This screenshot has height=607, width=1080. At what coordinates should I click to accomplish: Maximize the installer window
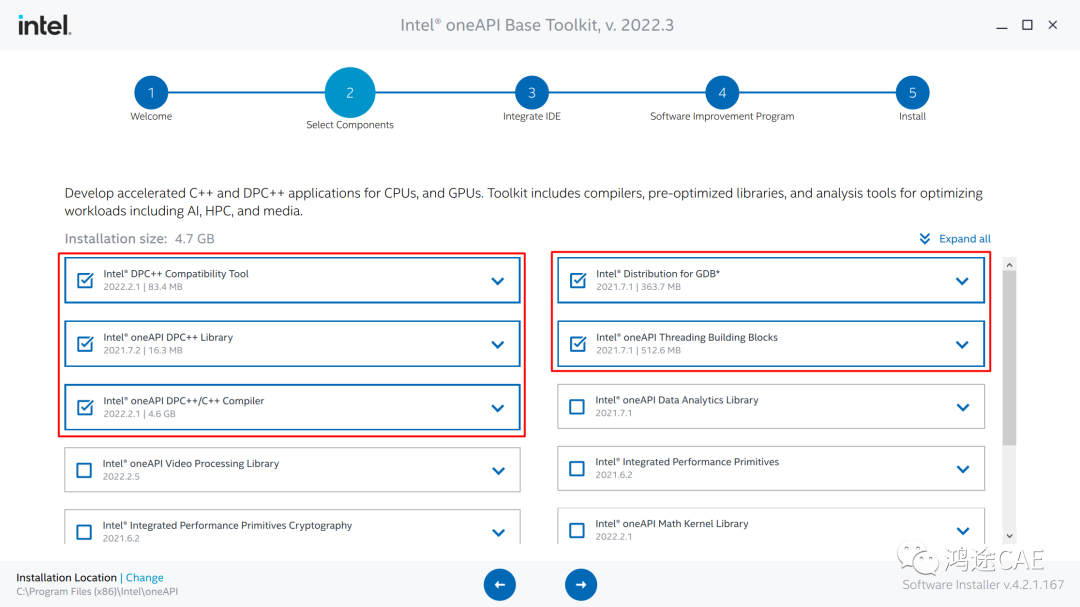pos(1027,25)
